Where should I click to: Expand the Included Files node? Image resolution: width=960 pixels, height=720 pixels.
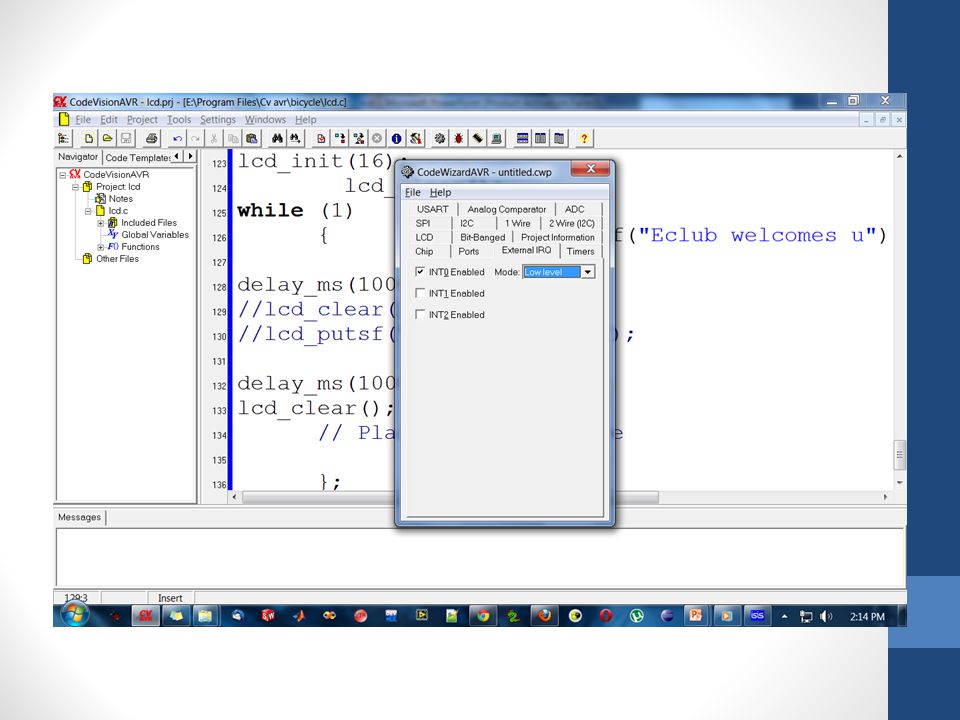[x=100, y=223]
